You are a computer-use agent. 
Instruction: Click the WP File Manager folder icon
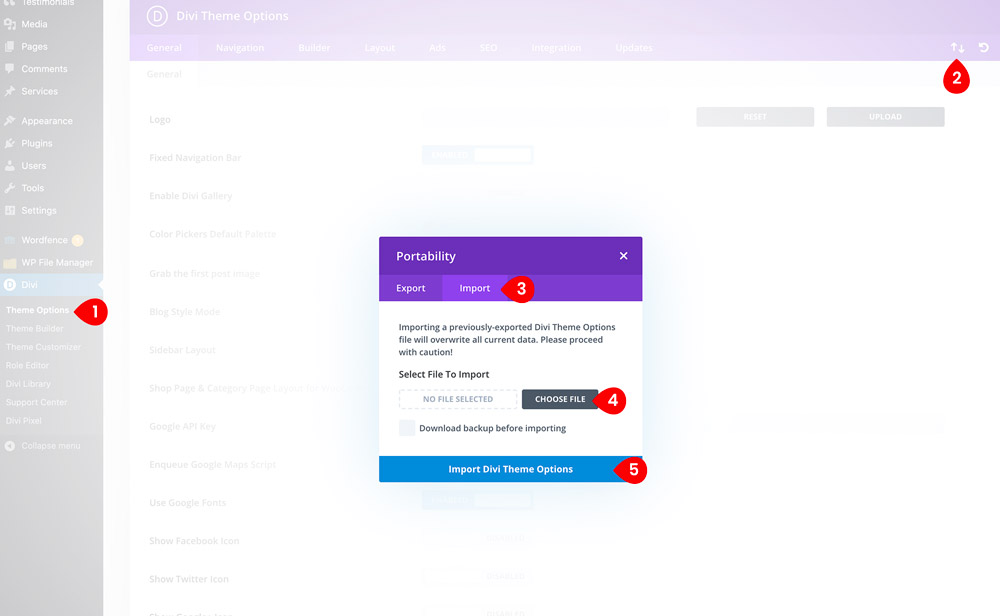click(10, 263)
